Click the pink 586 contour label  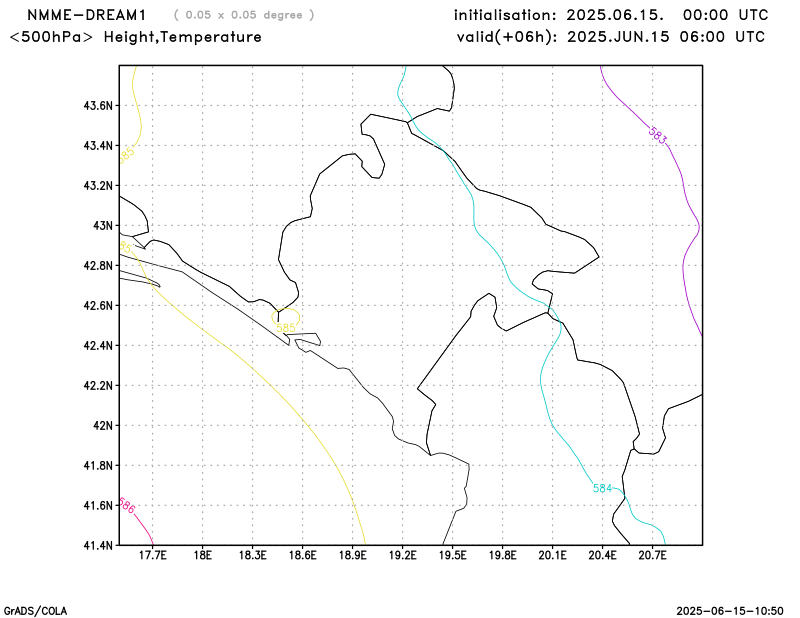(127, 506)
